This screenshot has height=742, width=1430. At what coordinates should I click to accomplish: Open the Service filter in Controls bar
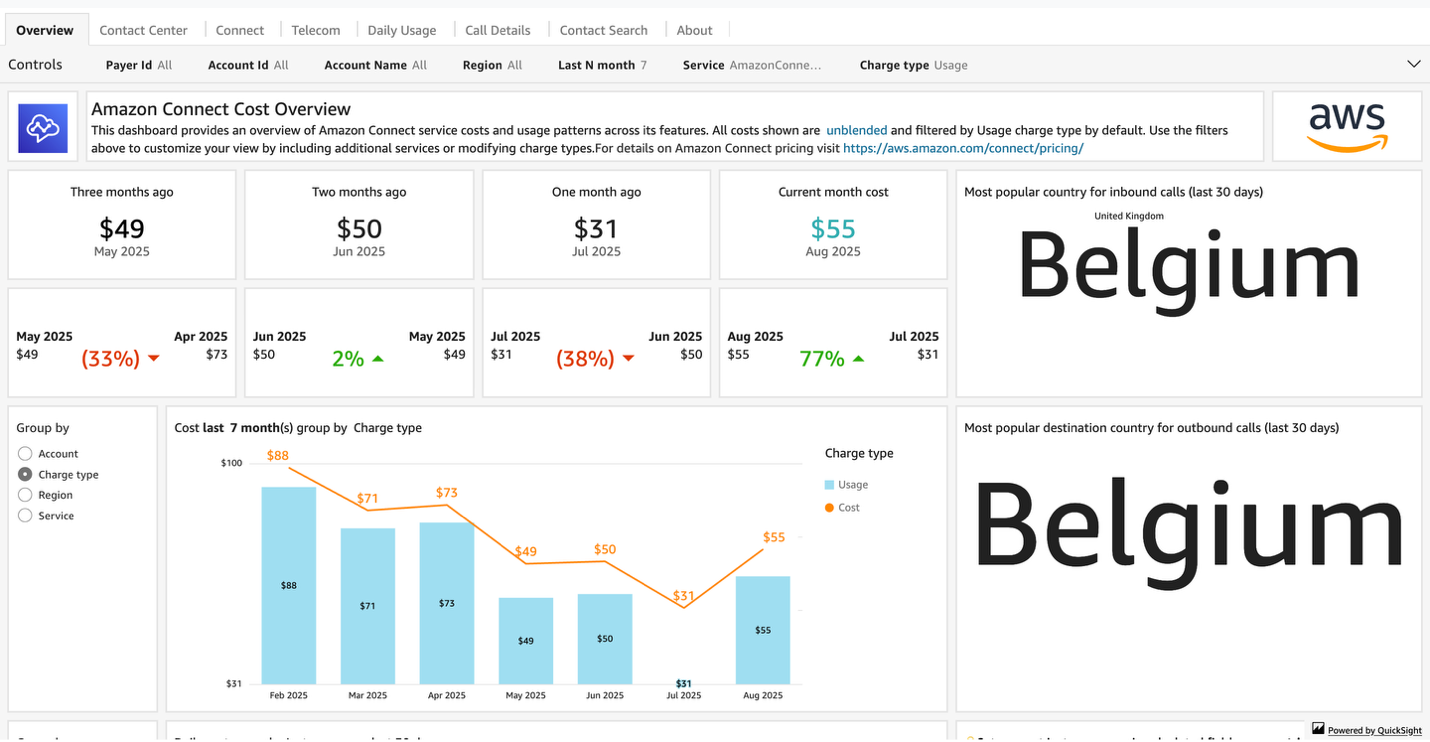coord(752,65)
